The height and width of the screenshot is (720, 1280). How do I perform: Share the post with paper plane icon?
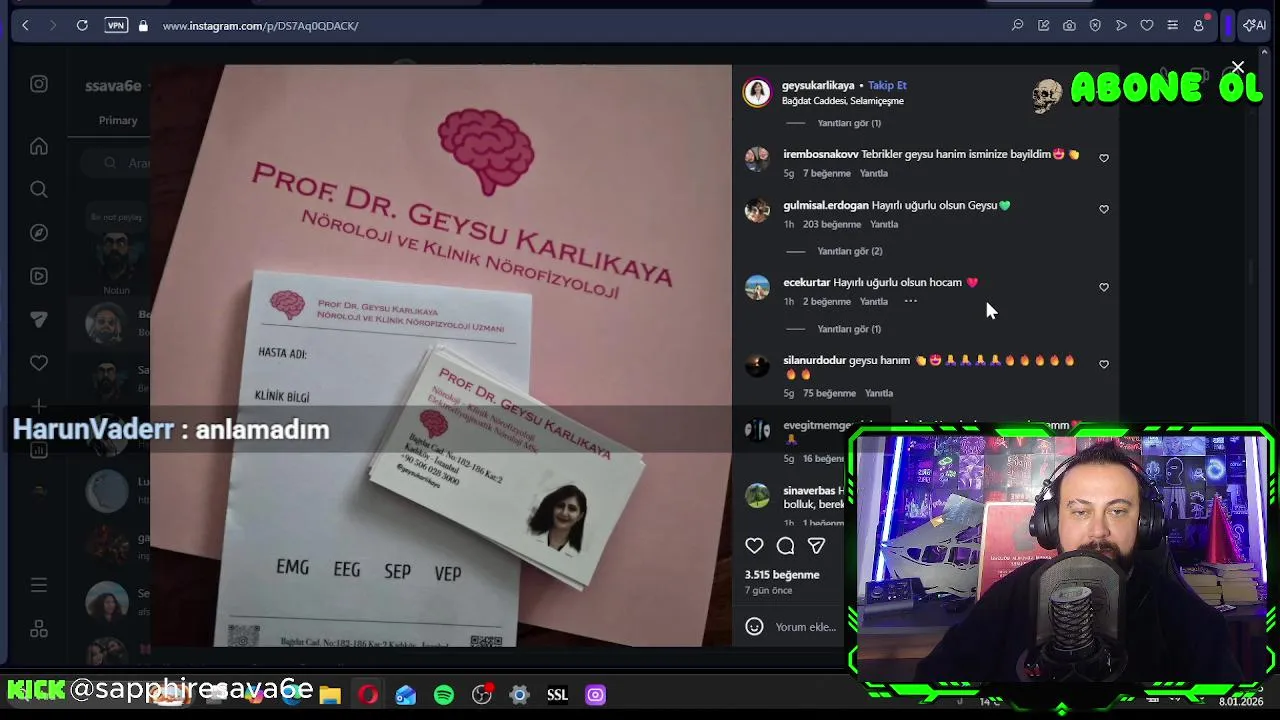coord(816,545)
